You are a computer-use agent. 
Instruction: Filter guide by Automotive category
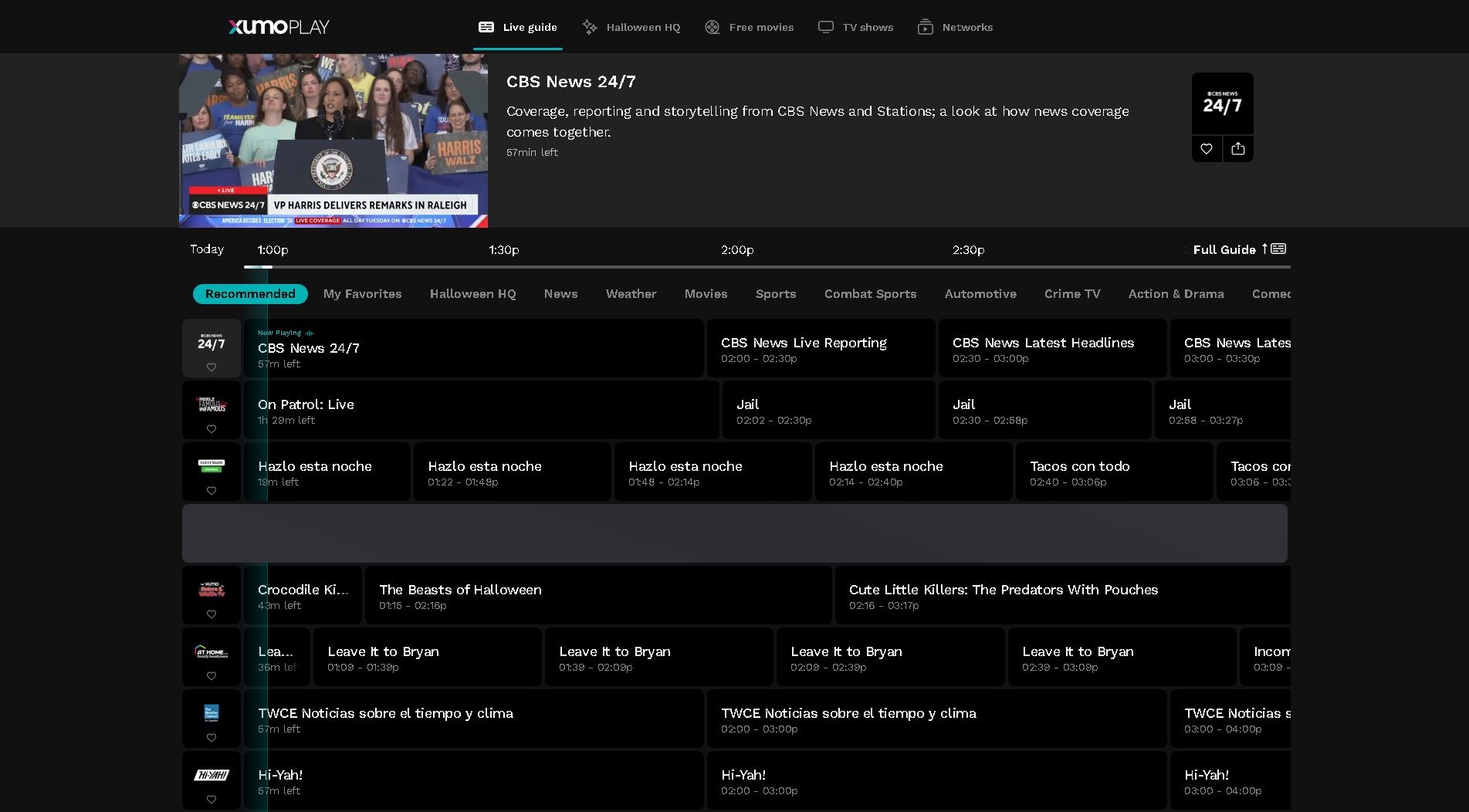[x=980, y=294]
